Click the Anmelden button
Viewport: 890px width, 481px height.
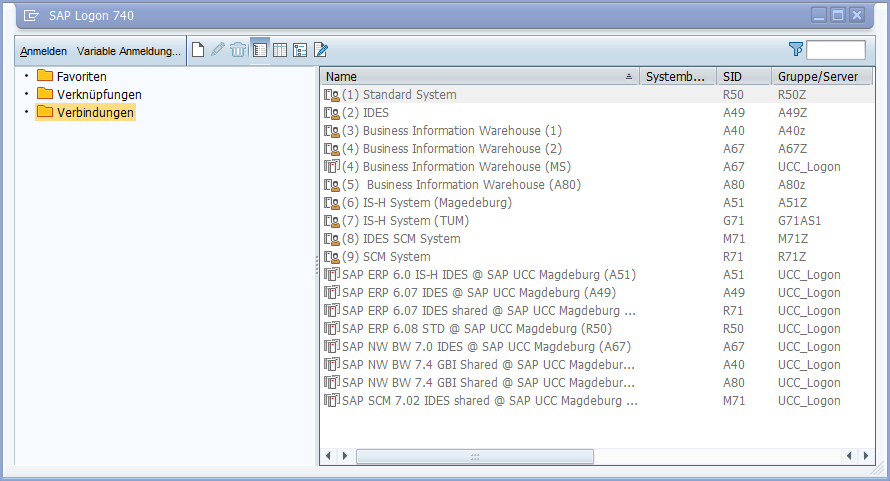point(44,51)
